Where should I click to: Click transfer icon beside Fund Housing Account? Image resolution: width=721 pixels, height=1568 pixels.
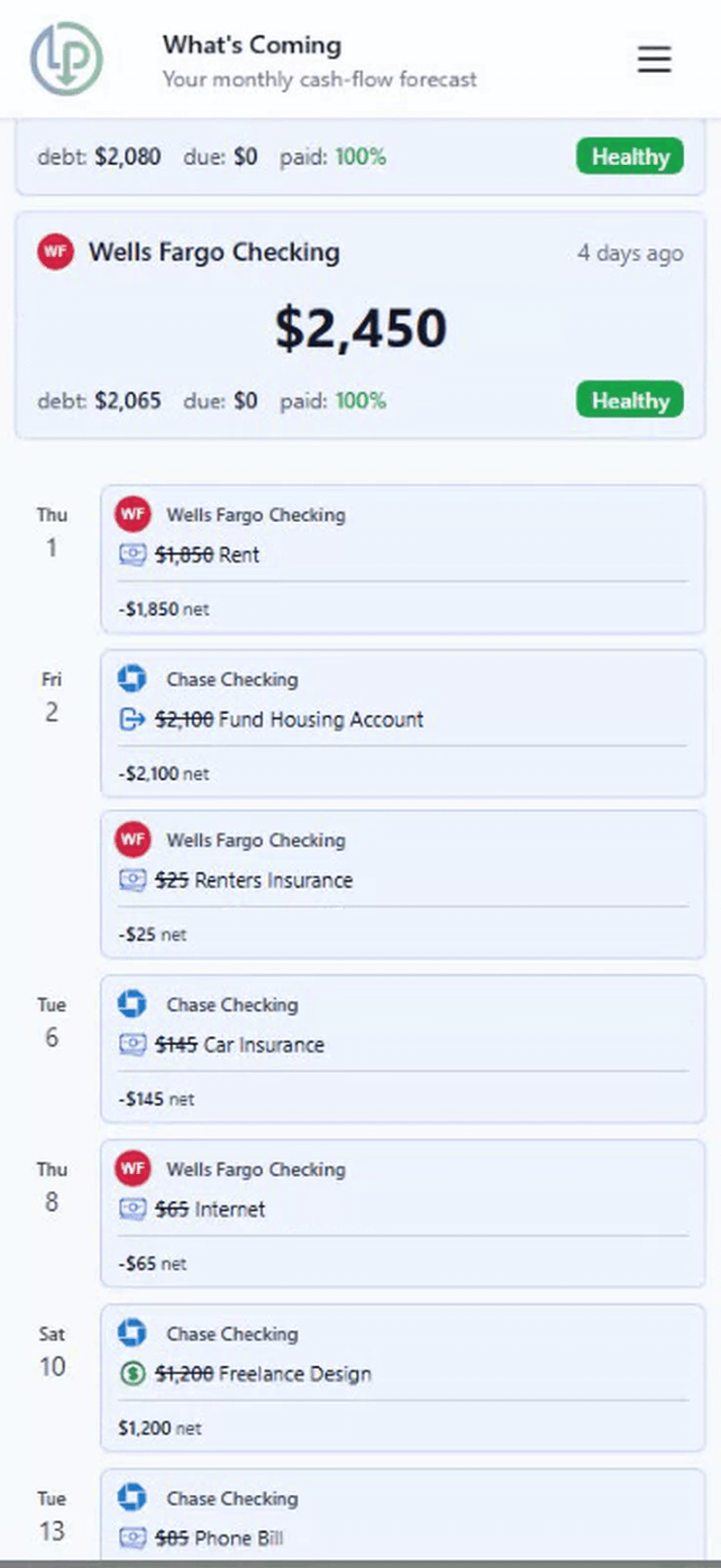tap(132, 720)
